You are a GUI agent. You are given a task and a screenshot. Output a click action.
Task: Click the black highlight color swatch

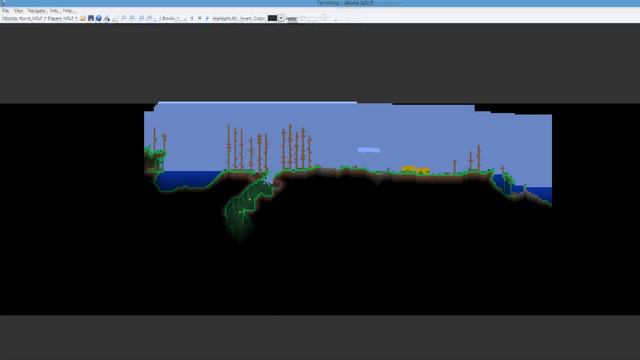coord(272,18)
